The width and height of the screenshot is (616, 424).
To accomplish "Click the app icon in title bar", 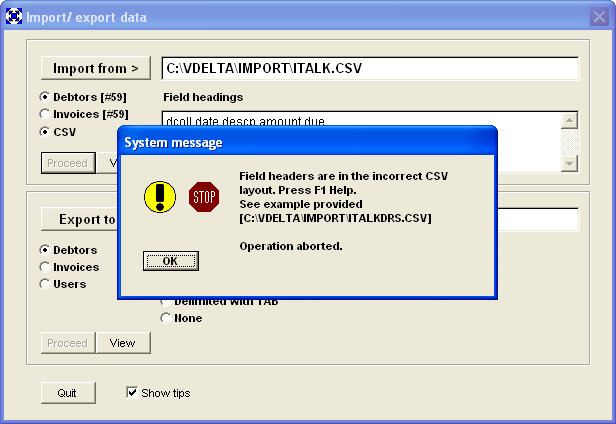I will pyautogui.click(x=14, y=17).
